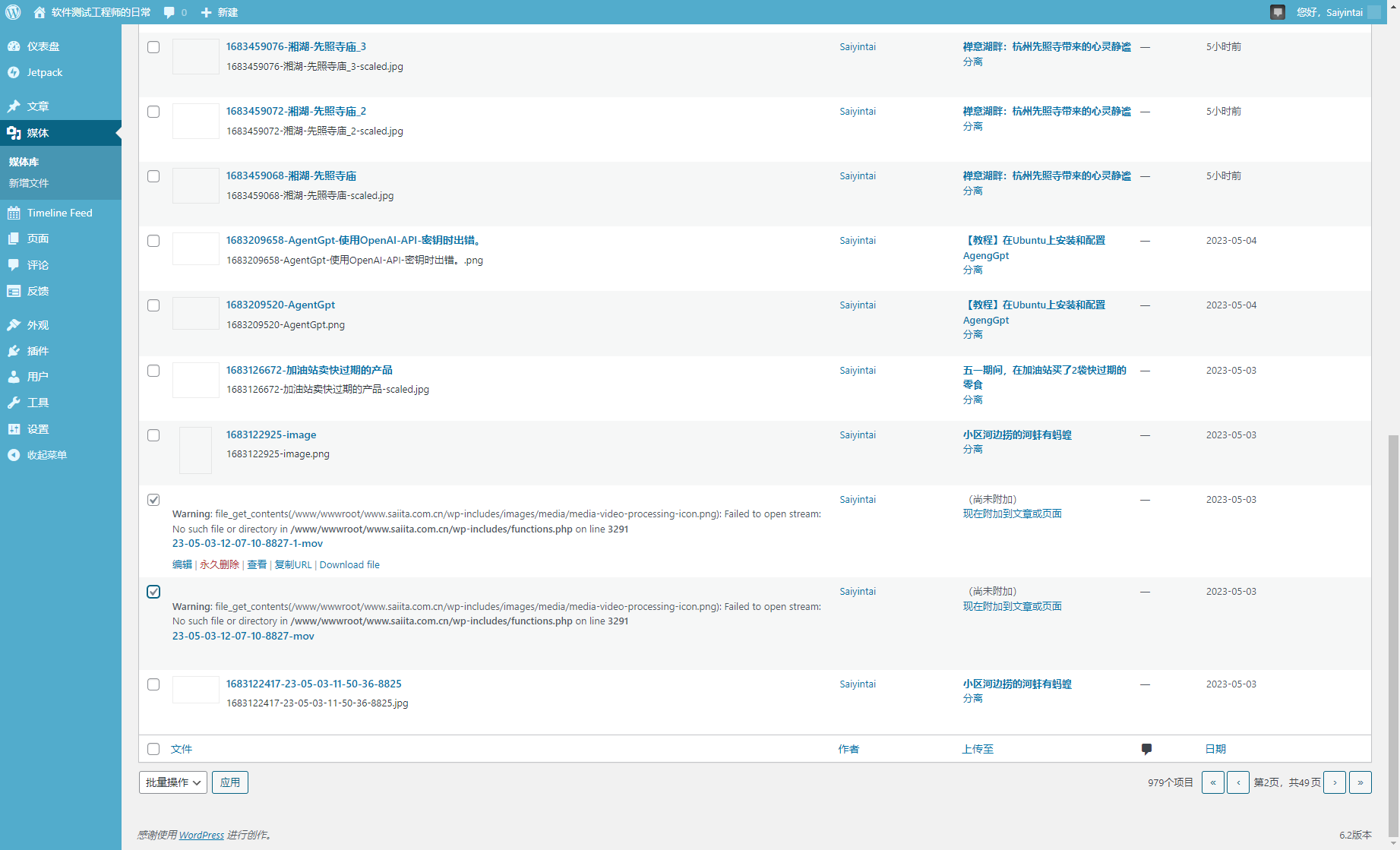
Task: Open the 插件 plugin icon in sidebar
Action: click(x=14, y=351)
